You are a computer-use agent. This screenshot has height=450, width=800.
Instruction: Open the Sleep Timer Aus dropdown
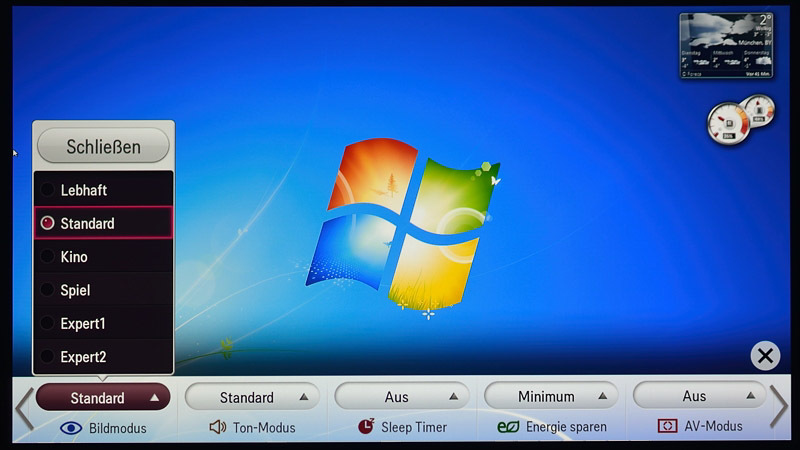402,396
